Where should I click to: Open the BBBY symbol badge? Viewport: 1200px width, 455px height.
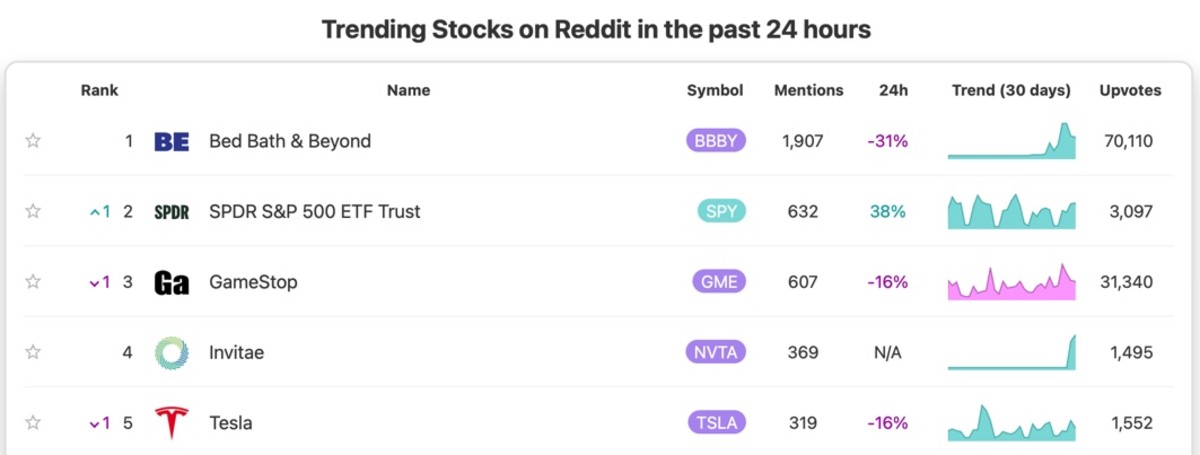[x=716, y=141]
